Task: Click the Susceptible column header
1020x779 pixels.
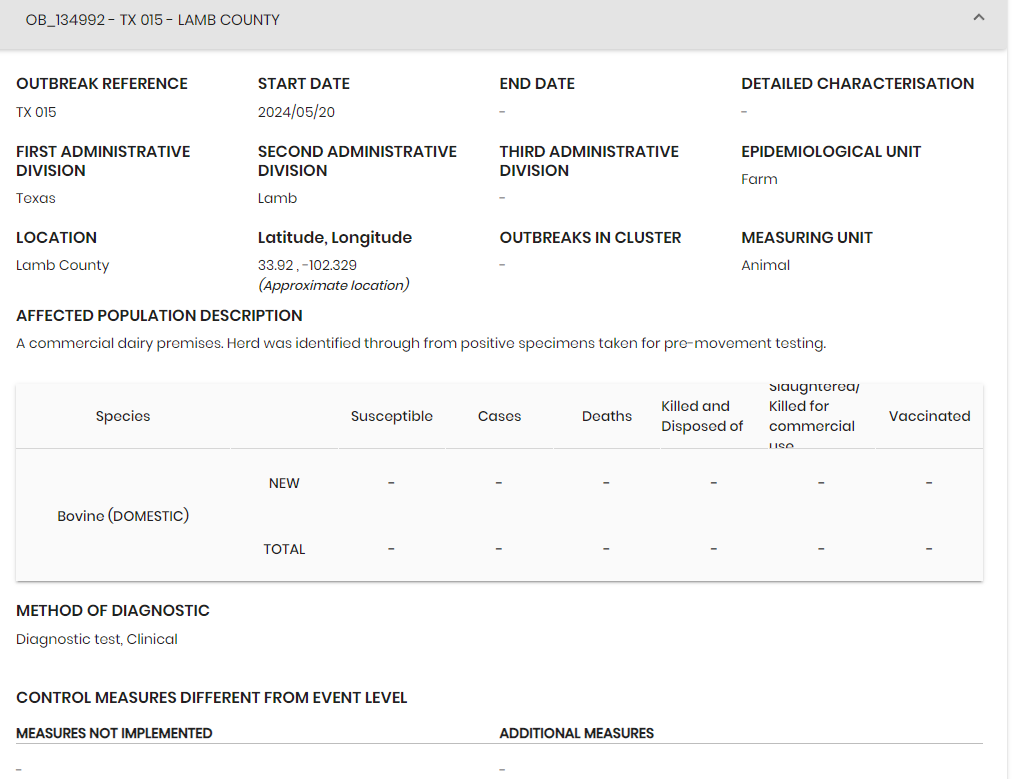Action: pyautogui.click(x=392, y=416)
